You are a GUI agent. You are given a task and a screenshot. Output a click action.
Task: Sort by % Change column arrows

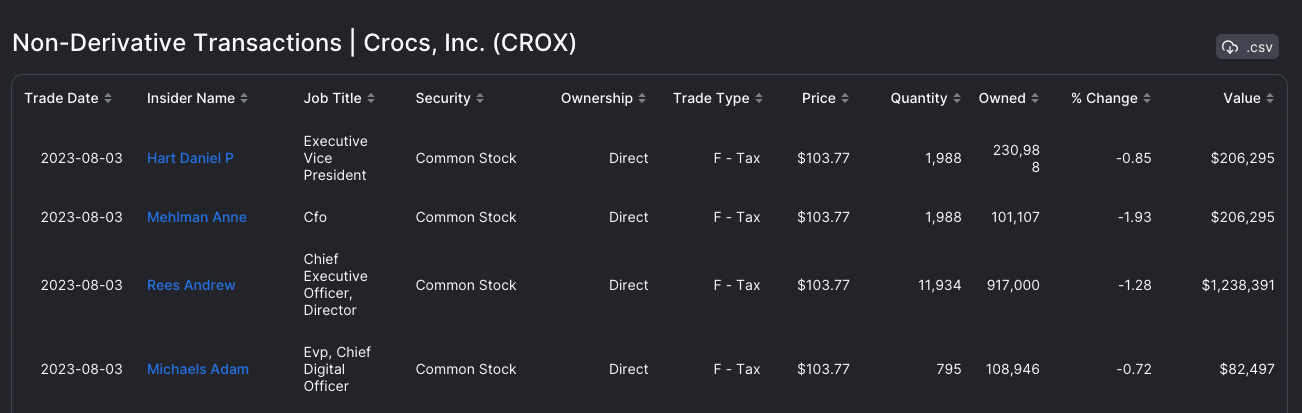point(1147,98)
